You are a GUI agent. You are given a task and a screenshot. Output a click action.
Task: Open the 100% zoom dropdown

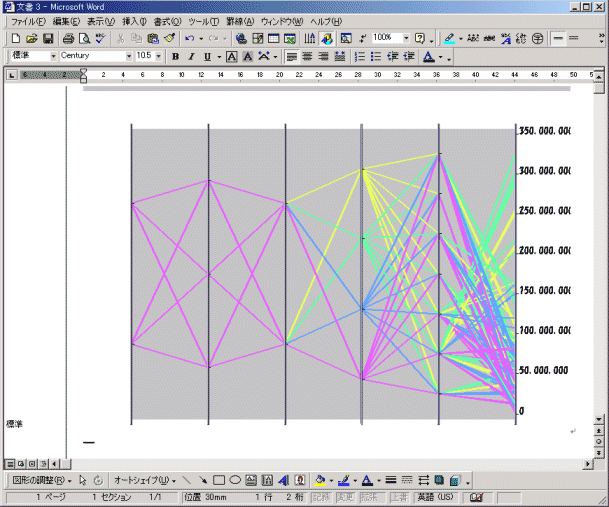coord(406,38)
